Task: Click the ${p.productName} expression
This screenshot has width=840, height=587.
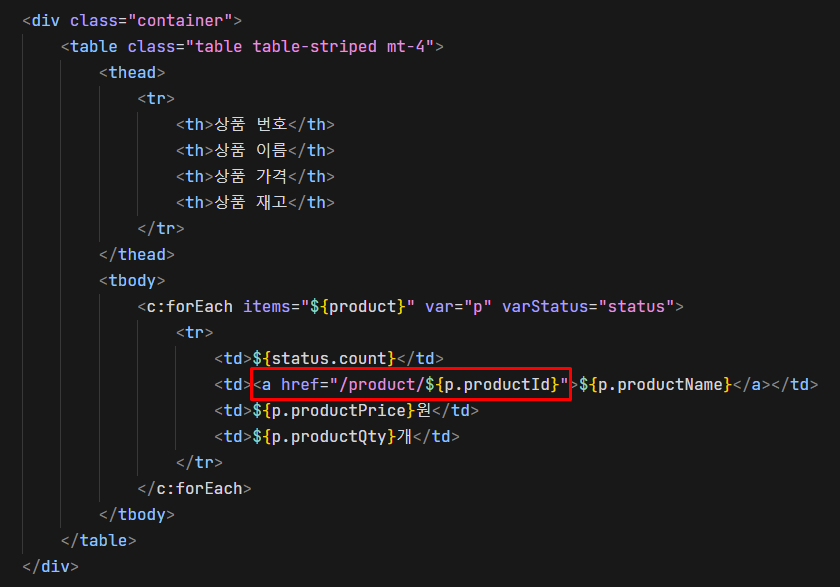Action: [655, 385]
